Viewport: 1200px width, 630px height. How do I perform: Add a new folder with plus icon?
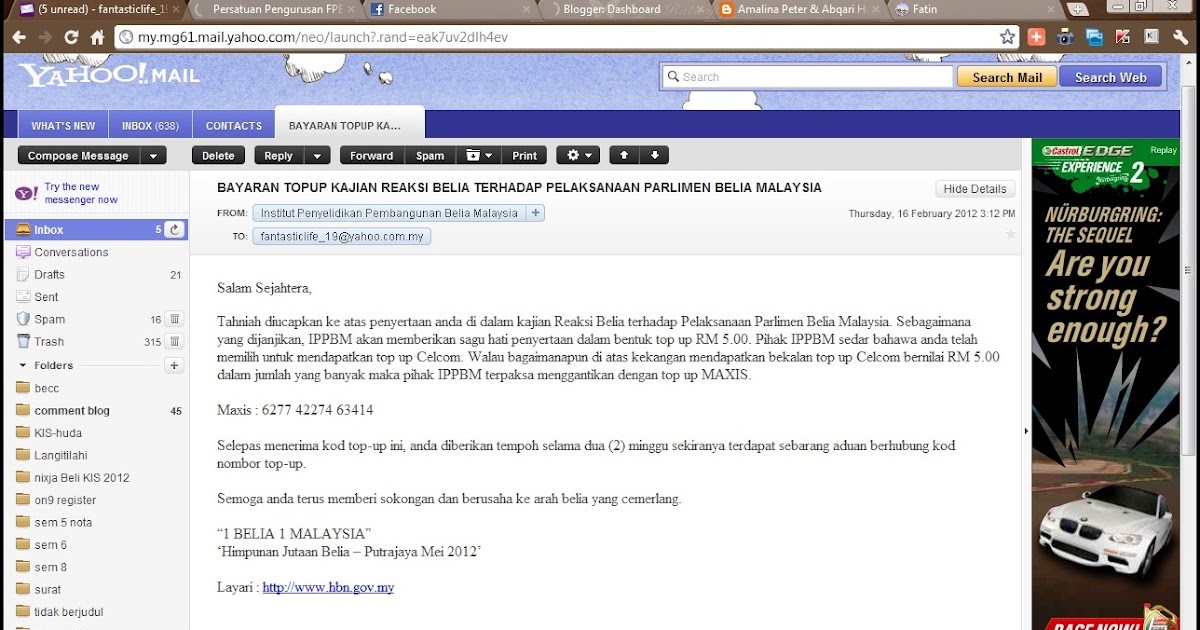(x=174, y=366)
